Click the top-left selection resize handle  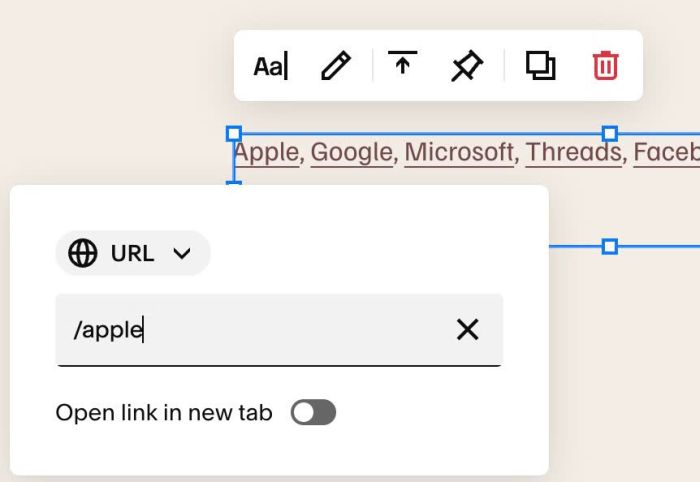(234, 133)
